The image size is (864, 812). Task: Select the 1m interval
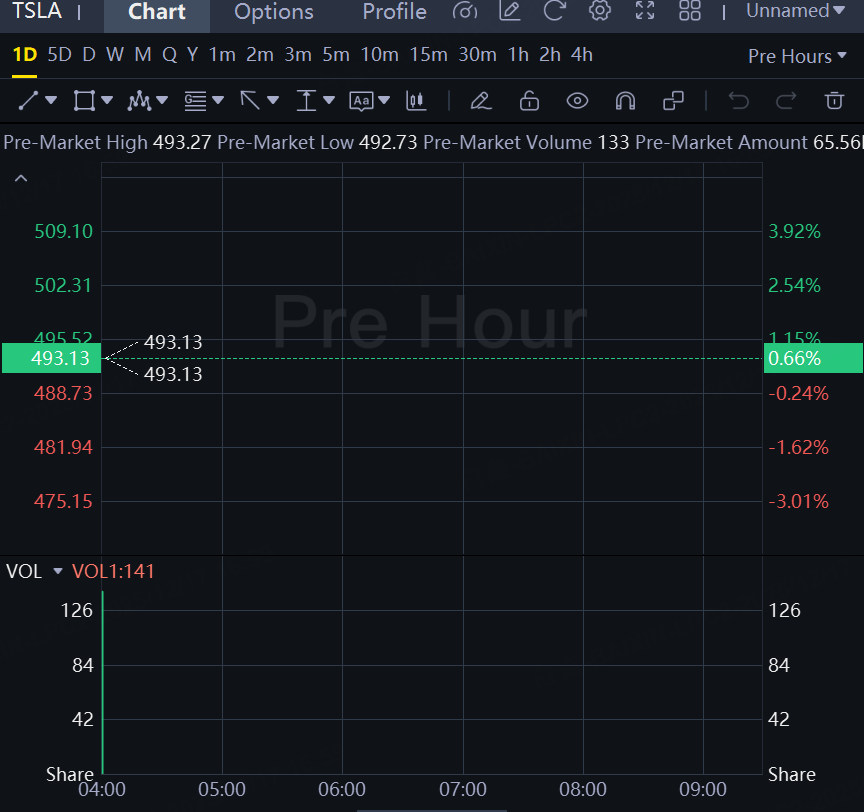222,55
